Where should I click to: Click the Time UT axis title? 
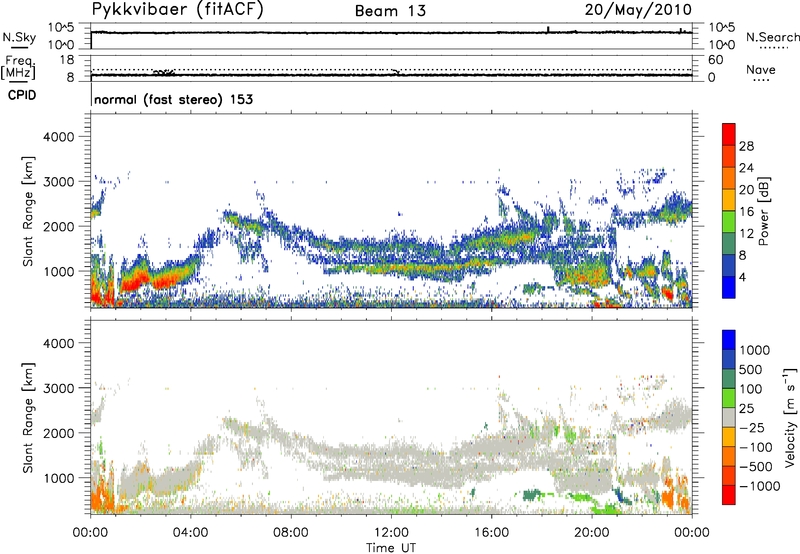pos(391,548)
